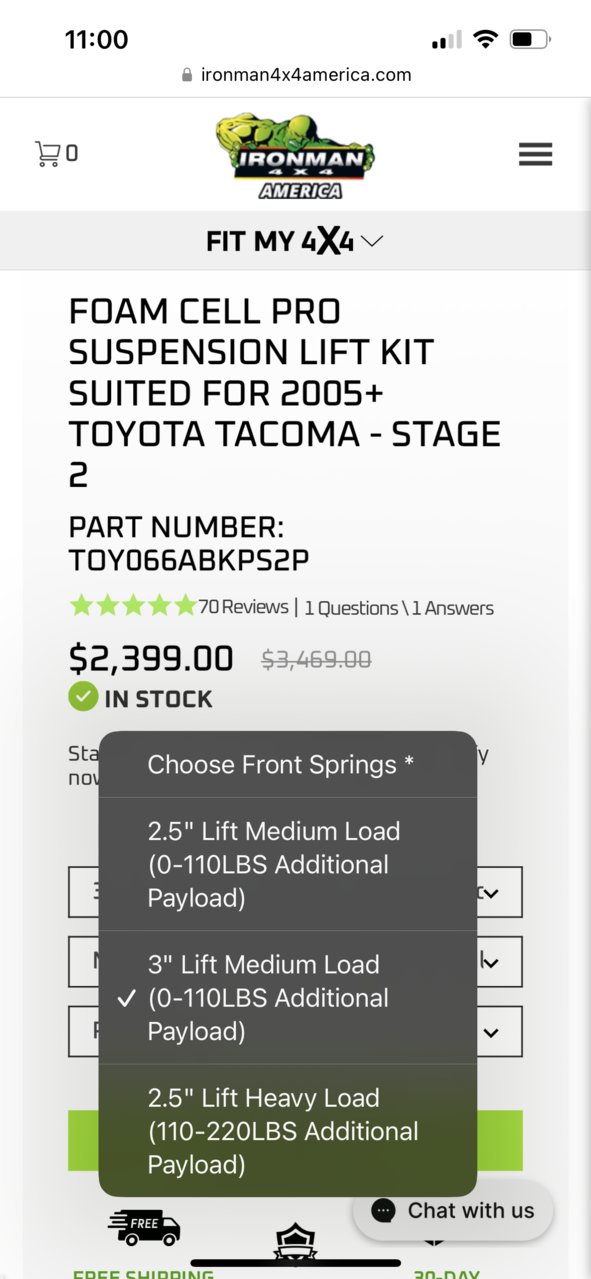Open the hamburger navigation menu
Viewport: 591px width, 1279px height.
pos(535,154)
